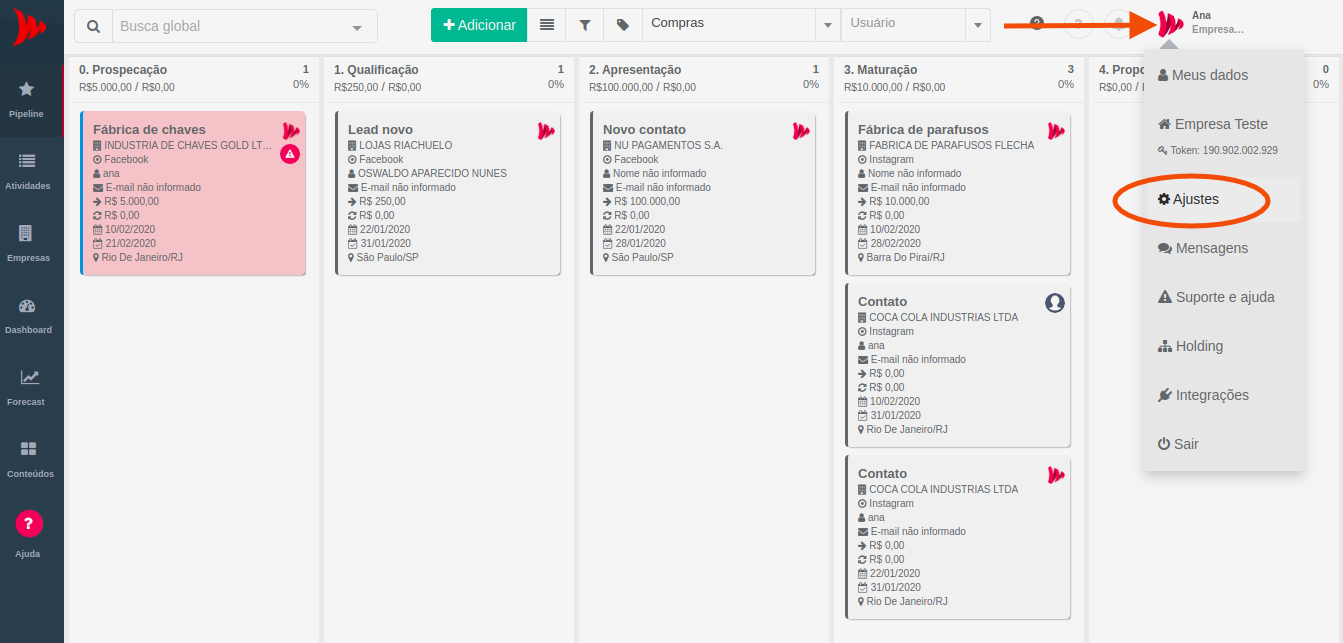Click the filter funnel icon

pyautogui.click(x=584, y=25)
